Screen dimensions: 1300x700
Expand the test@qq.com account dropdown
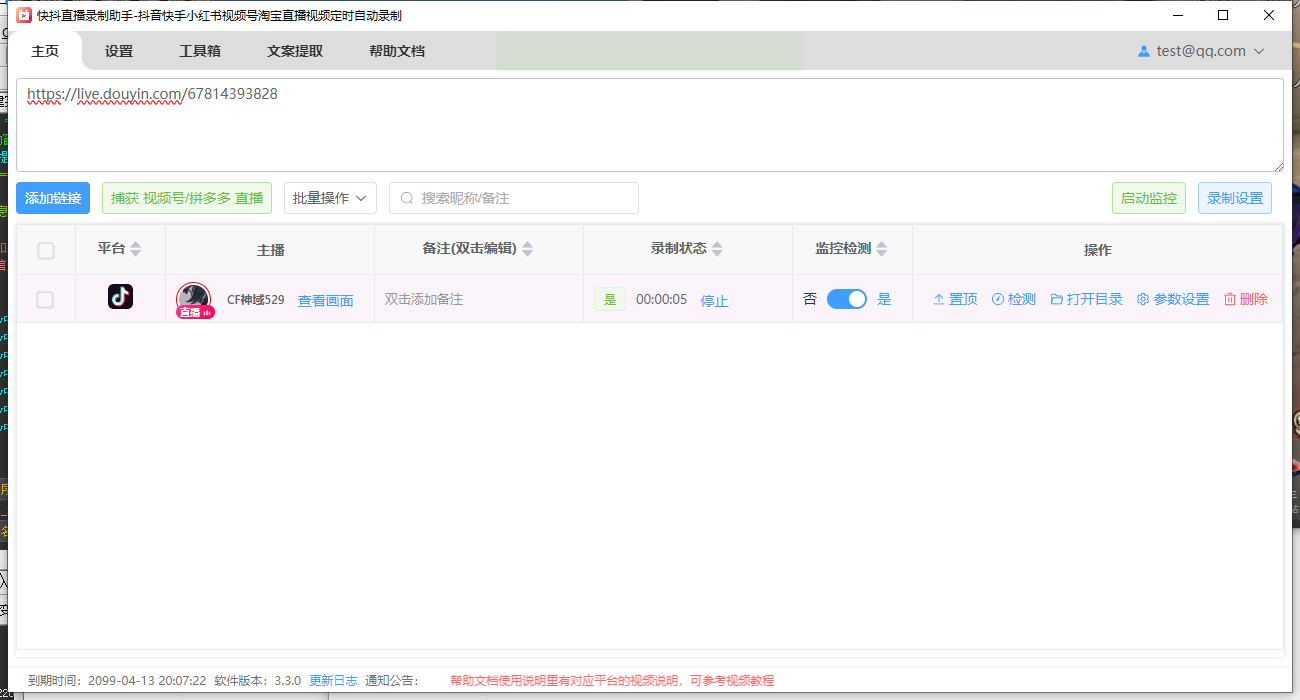[1257, 50]
